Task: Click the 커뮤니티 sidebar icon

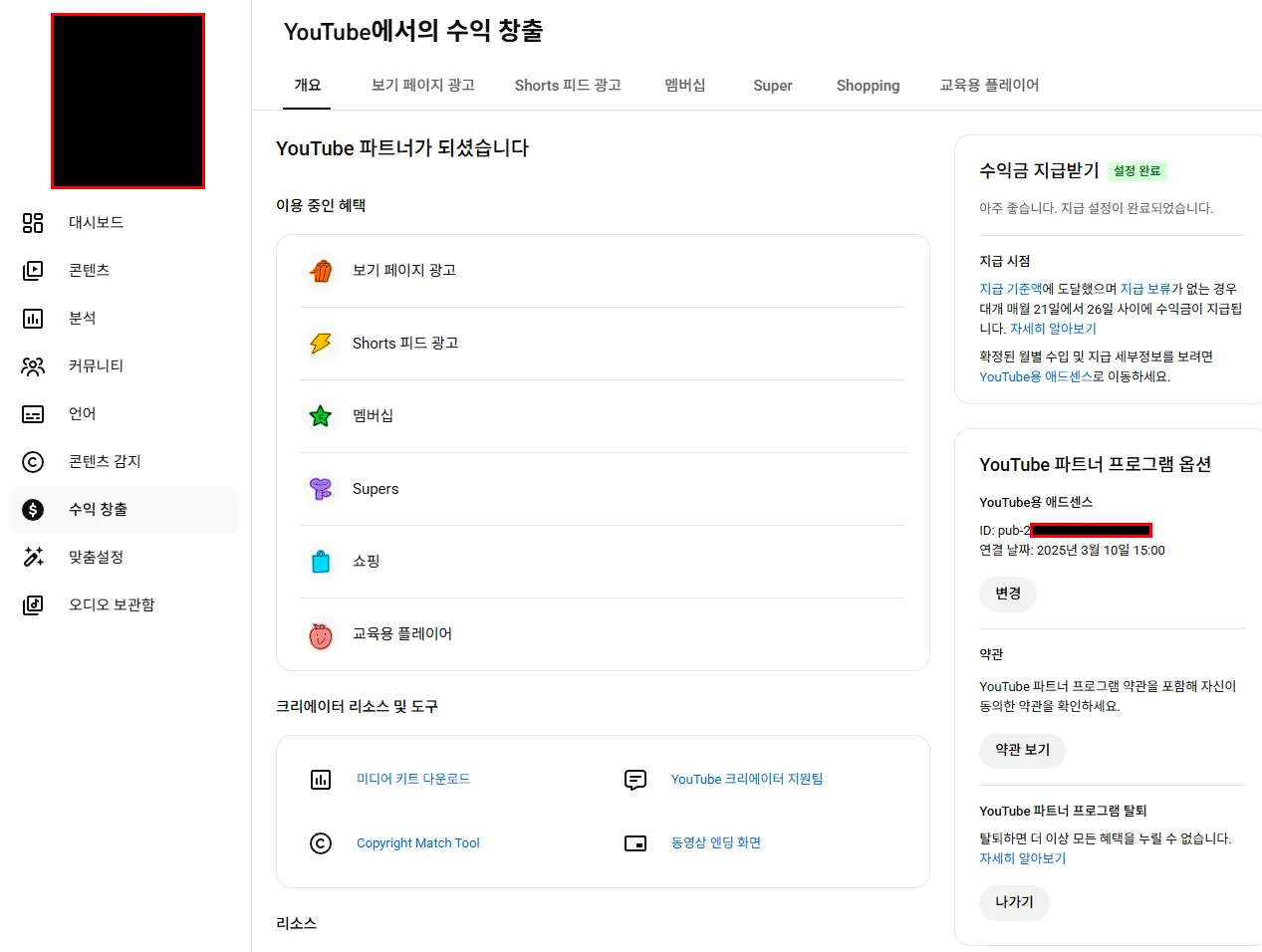Action: (33, 365)
